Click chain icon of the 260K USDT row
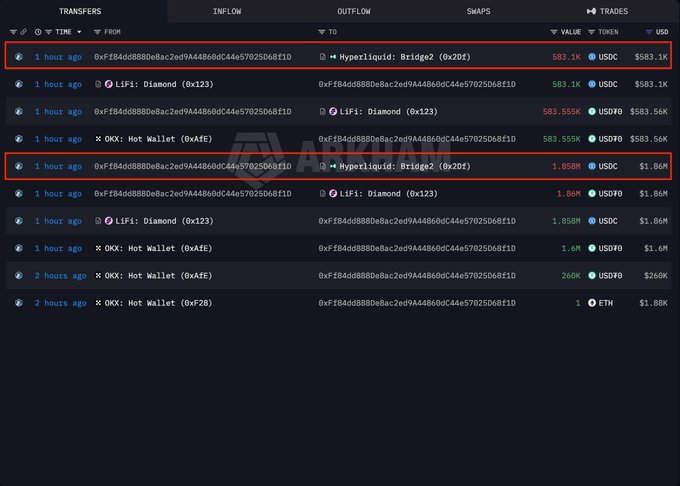The width and height of the screenshot is (680, 486). pyautogui.click(x=19, y=276)
